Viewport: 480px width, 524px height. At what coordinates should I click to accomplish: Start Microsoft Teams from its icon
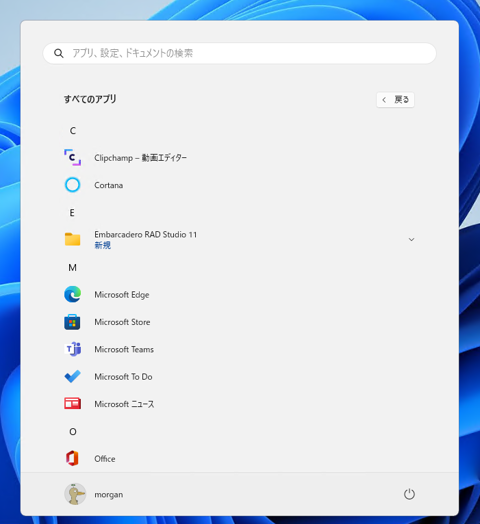click(x=73, y=349)
